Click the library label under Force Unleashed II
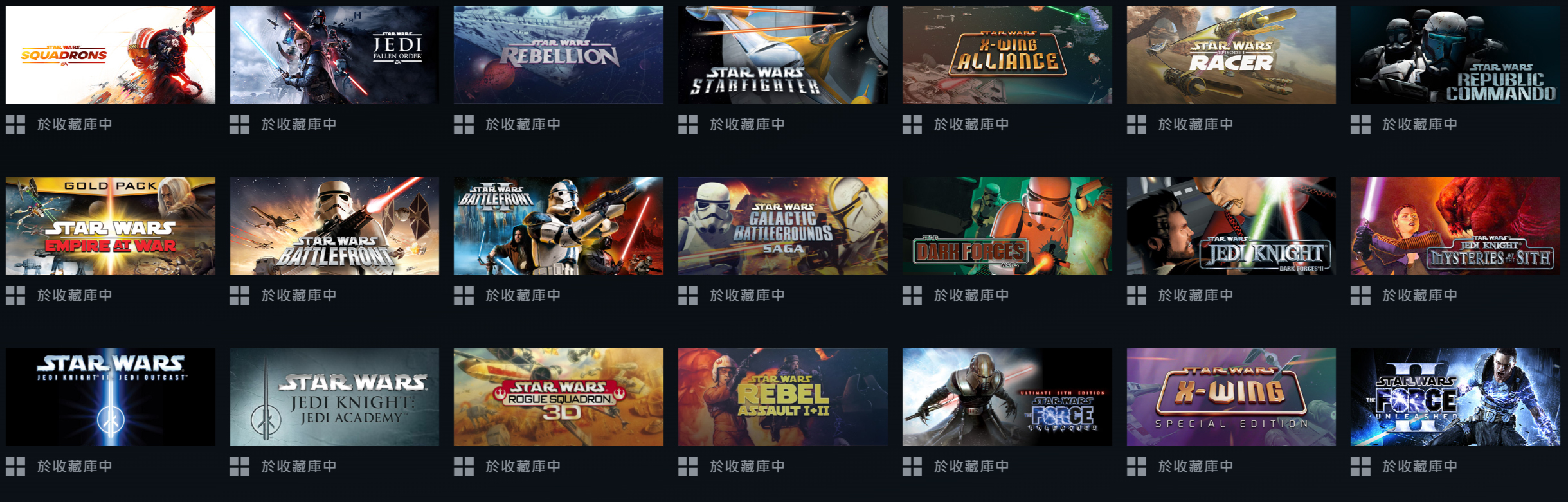This screenshot has height=502, width=1568. pyautogui.click(x=1419, y=467)
